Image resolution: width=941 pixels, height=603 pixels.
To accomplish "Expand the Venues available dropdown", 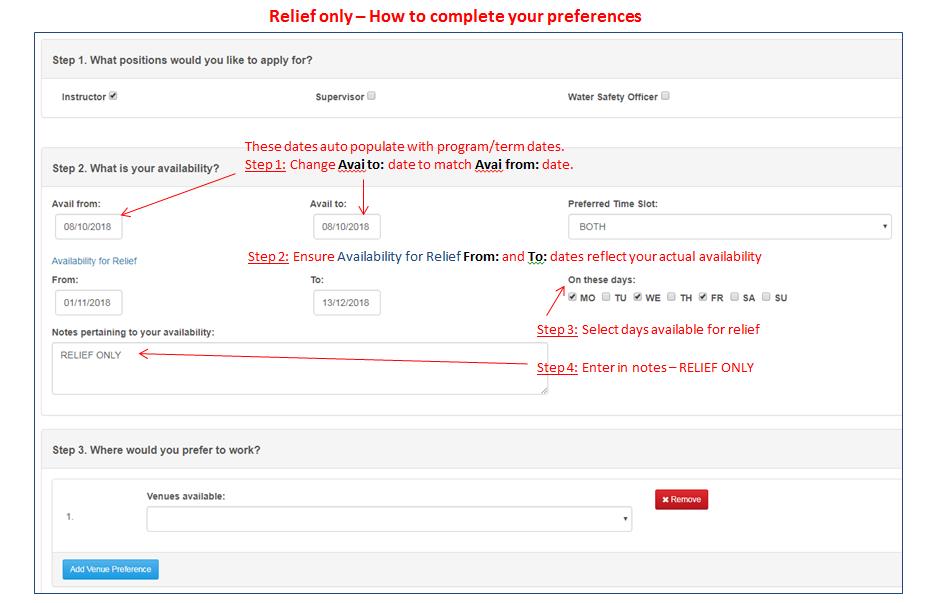I will tap(389, 519).
